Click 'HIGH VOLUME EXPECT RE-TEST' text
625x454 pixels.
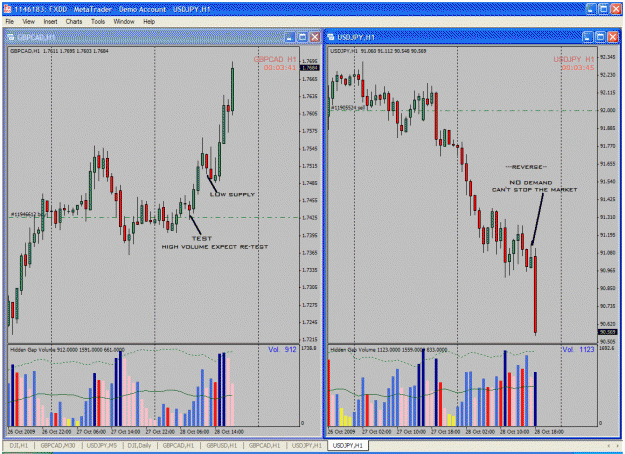tap(215, 247)
